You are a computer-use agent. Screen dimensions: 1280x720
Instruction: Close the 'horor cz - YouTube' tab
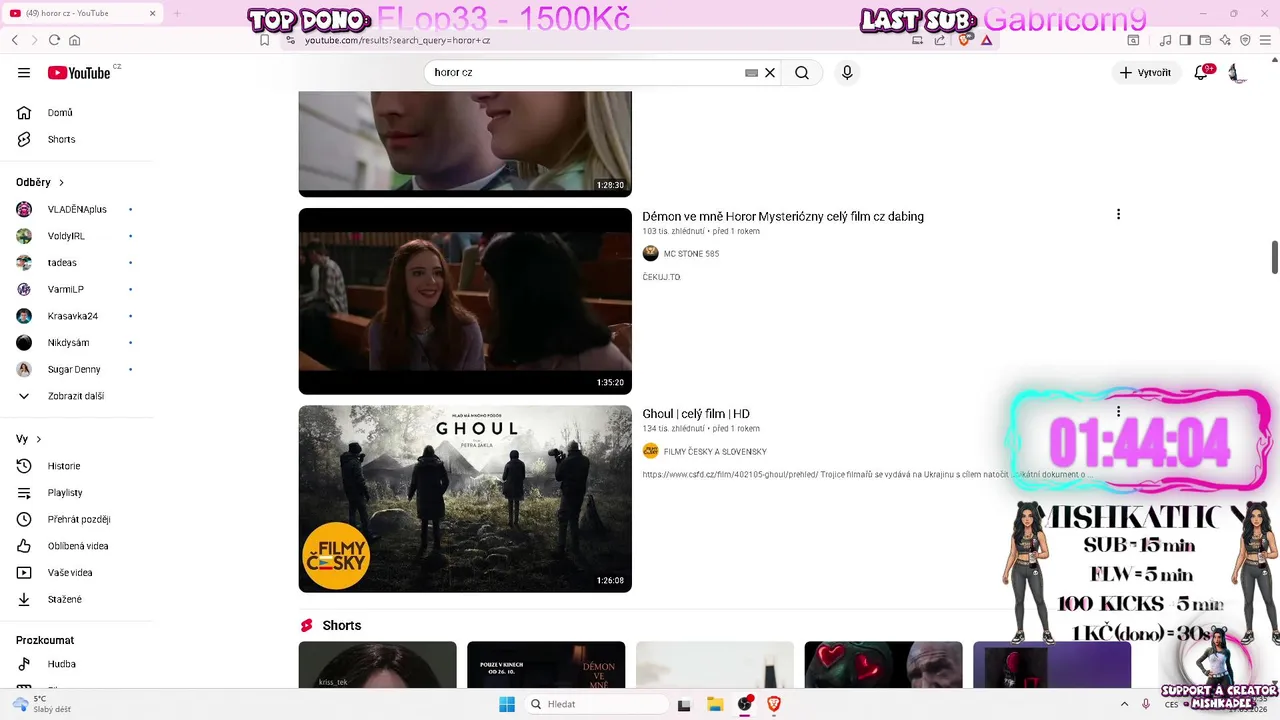pos(152,13)
